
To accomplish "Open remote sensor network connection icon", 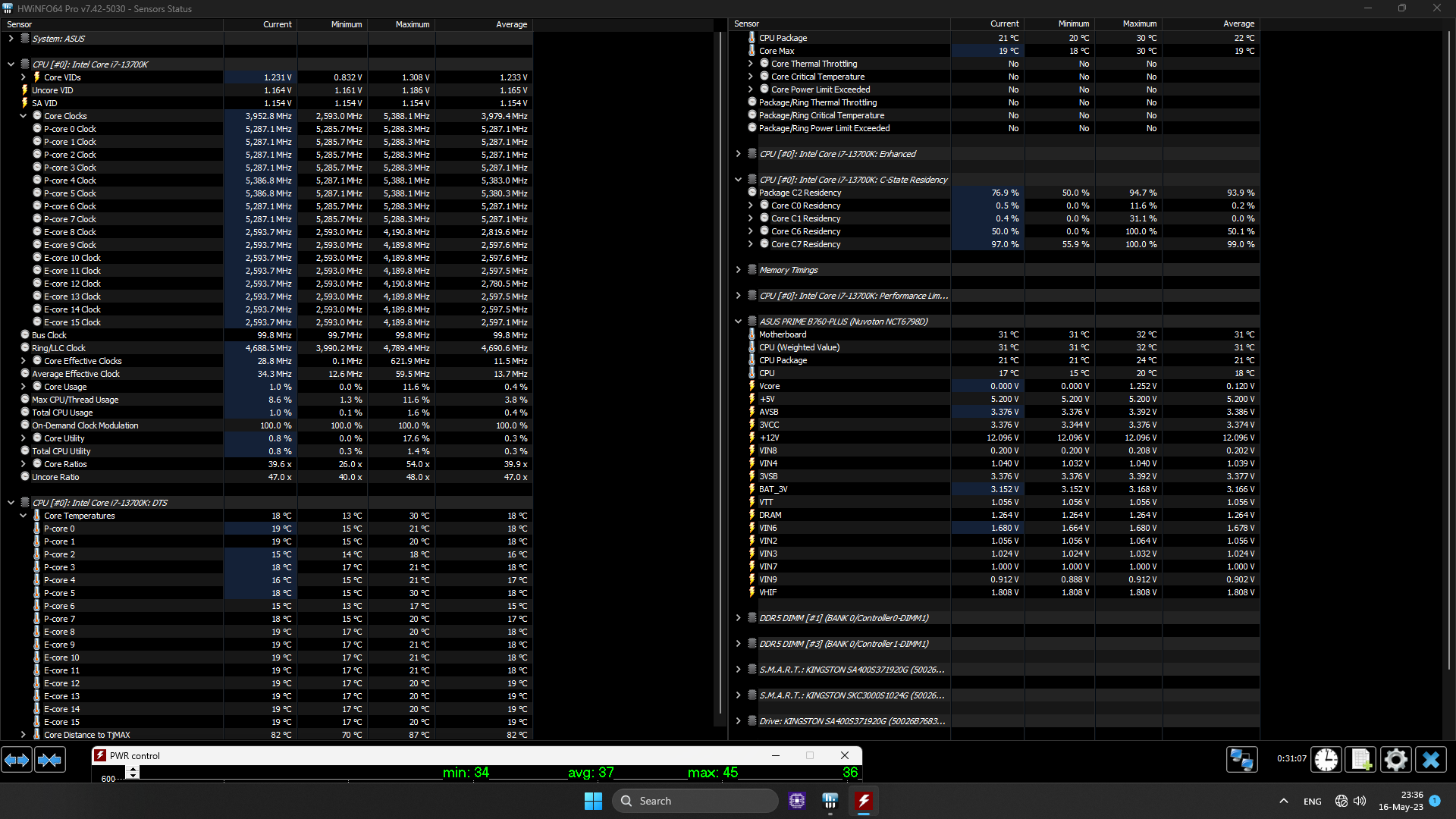I will [x=1242, y=760].
